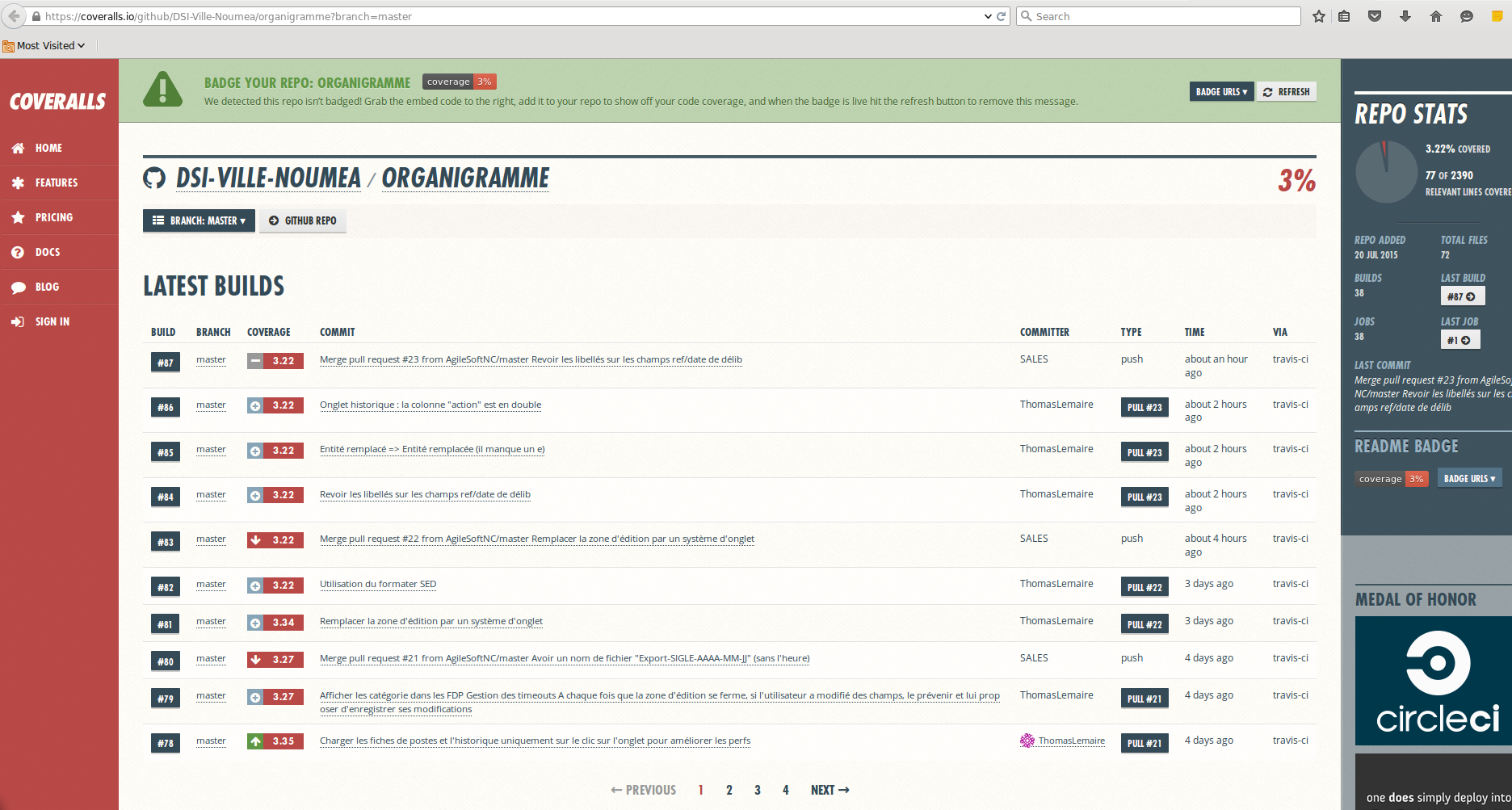
Task: Click the coverage 3% badge in banner
Action: coord(460,82)
